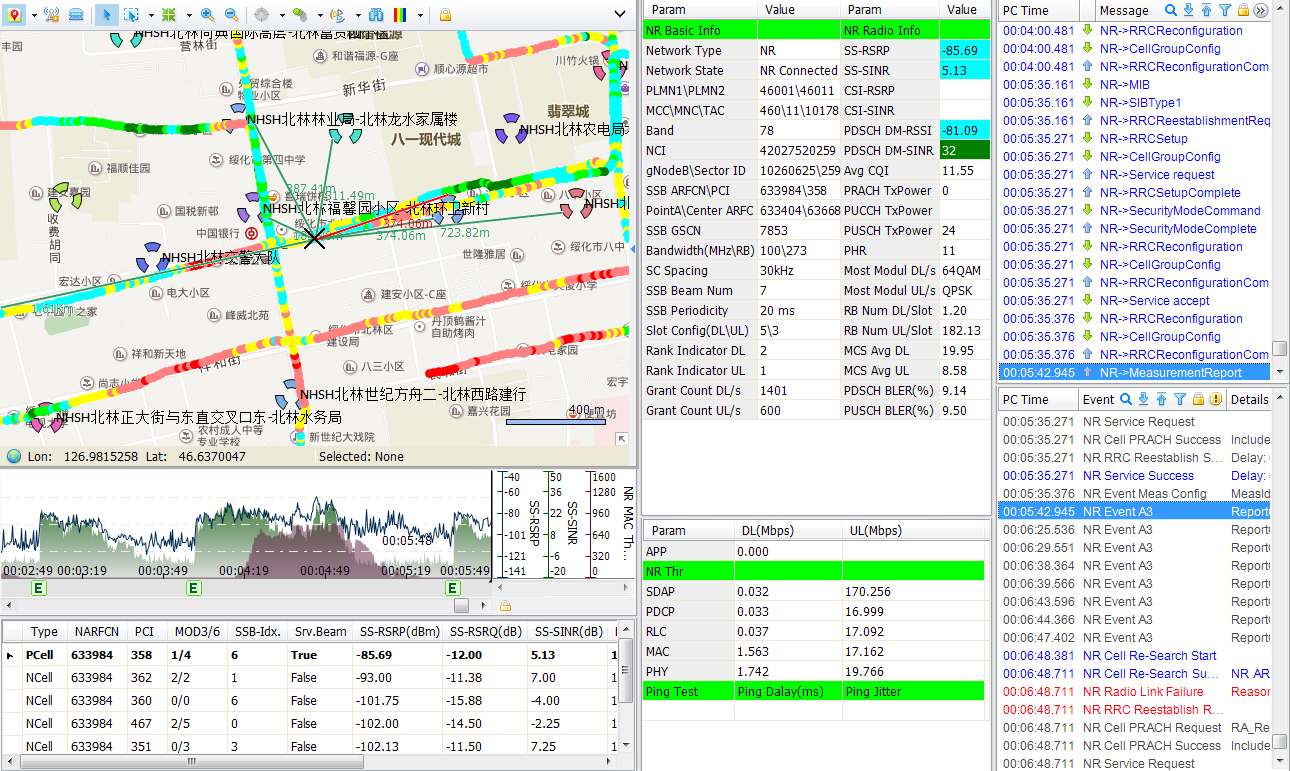The width and height of the screenshot is (1290, 771).
Task: Search in the Event list
Action: [1126, 399]
